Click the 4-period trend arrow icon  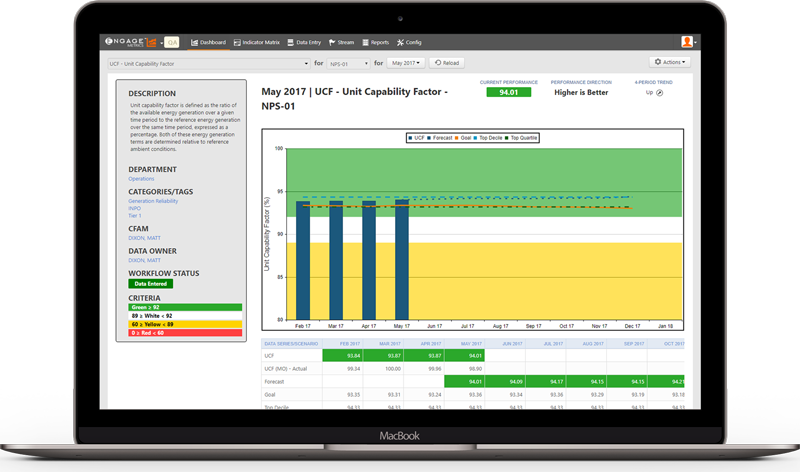coord(659,92)
